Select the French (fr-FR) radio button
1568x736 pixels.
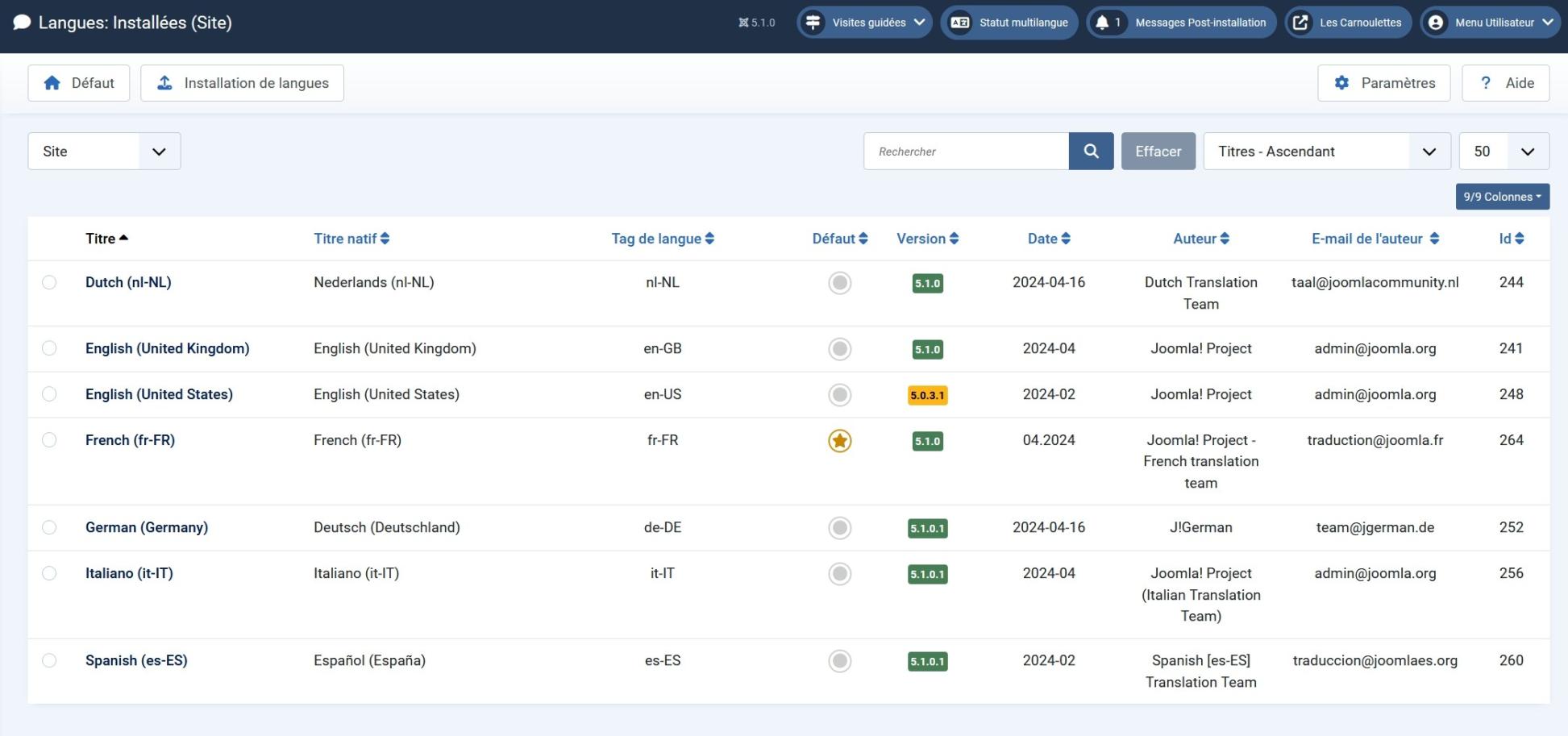(x=49, y=440)
